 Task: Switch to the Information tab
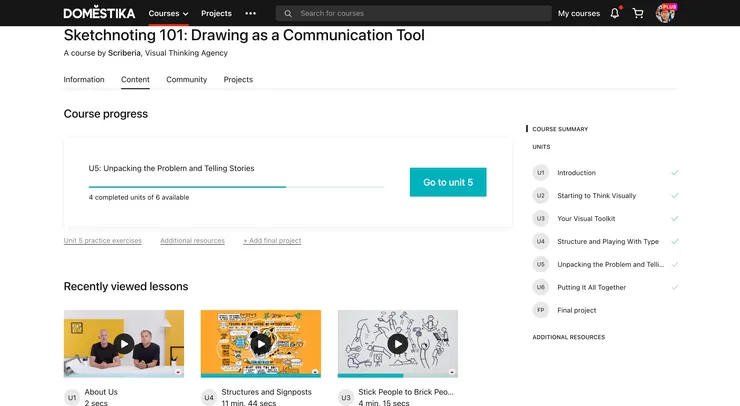[84, 80]
